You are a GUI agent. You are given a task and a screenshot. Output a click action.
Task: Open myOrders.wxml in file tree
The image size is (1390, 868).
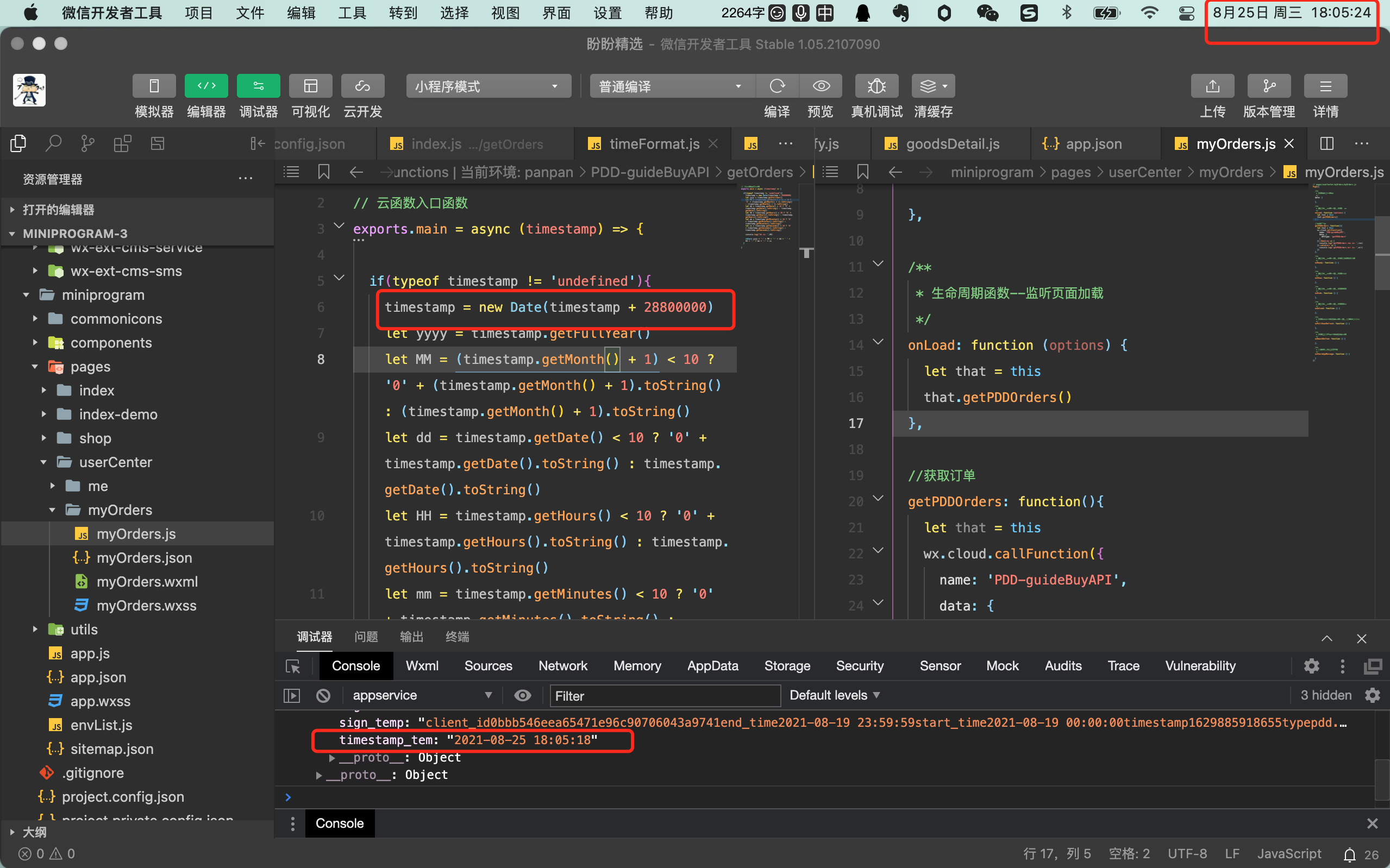(x=147, y=582)
